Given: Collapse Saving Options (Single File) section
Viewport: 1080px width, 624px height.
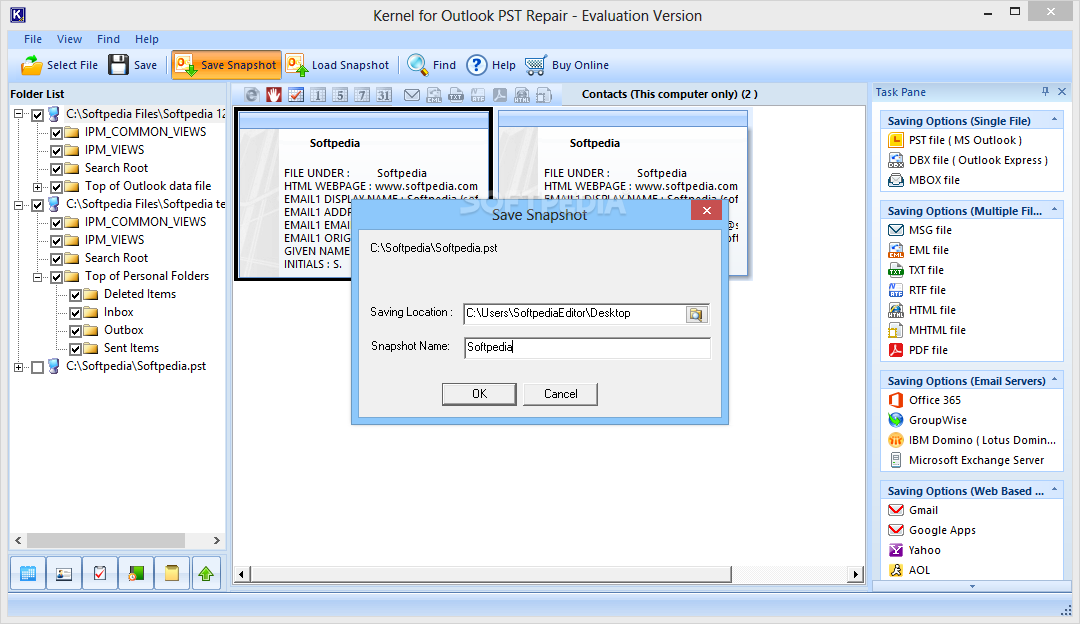Looking at the screenshot, I should 1055,120.
